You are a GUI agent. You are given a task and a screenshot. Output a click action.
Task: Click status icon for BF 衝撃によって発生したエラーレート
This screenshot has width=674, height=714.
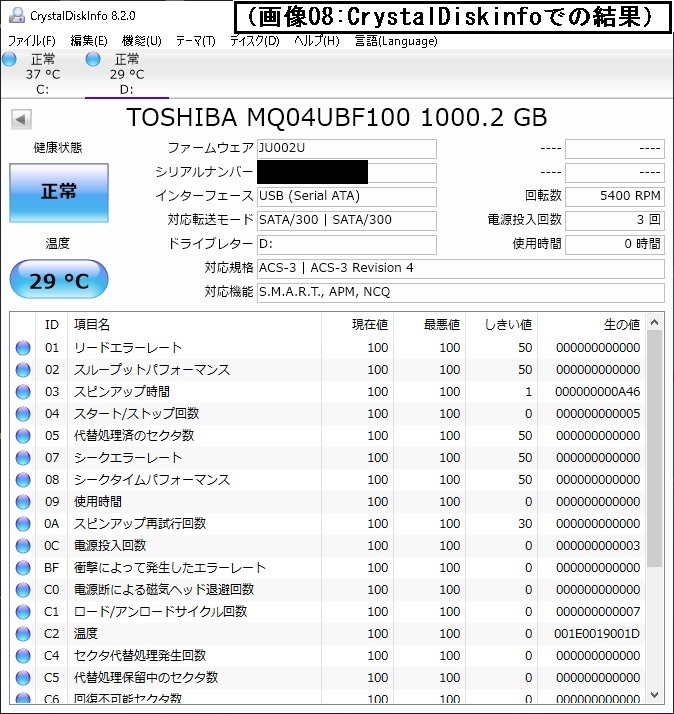pos(23,568)
